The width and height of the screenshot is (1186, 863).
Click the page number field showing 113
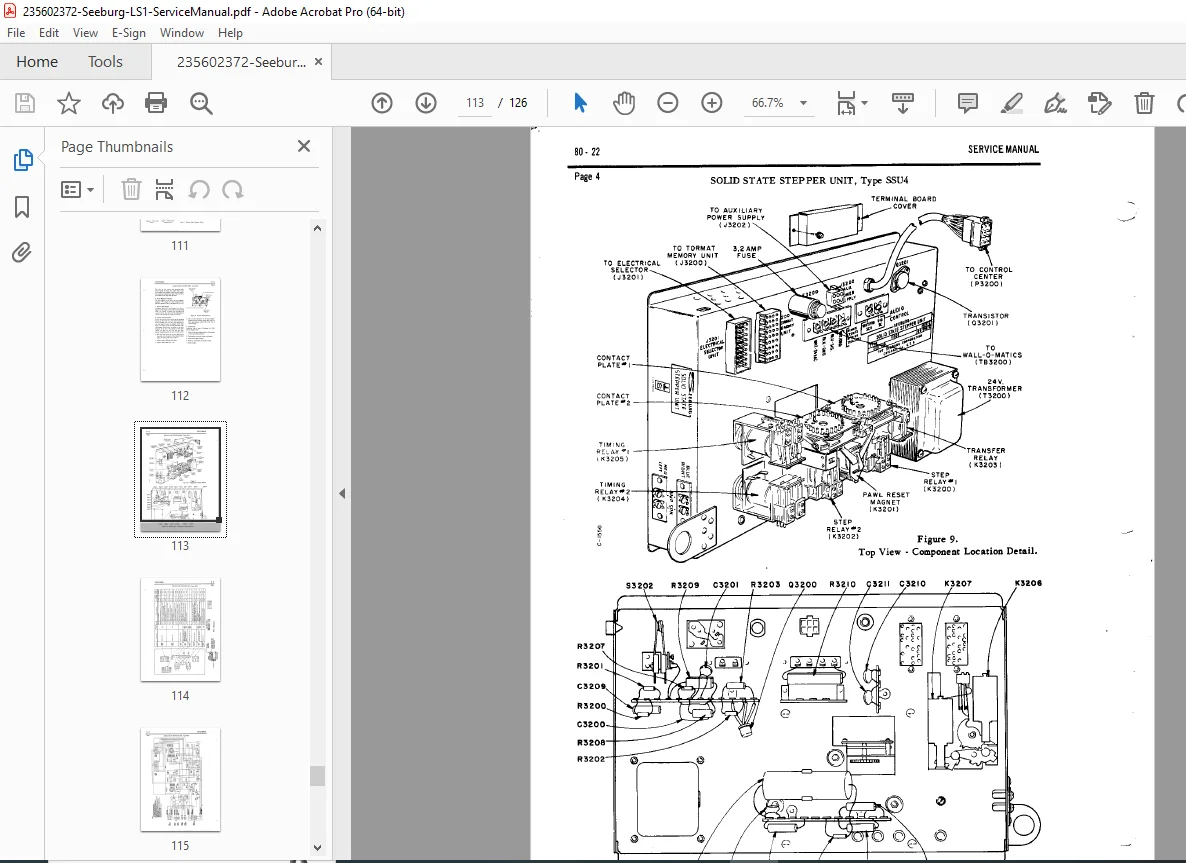click(x=475, y=103)
